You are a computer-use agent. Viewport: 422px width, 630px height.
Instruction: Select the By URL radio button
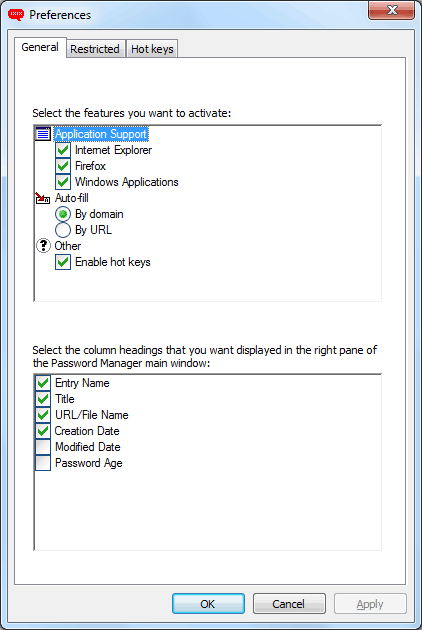coord(63,230)
